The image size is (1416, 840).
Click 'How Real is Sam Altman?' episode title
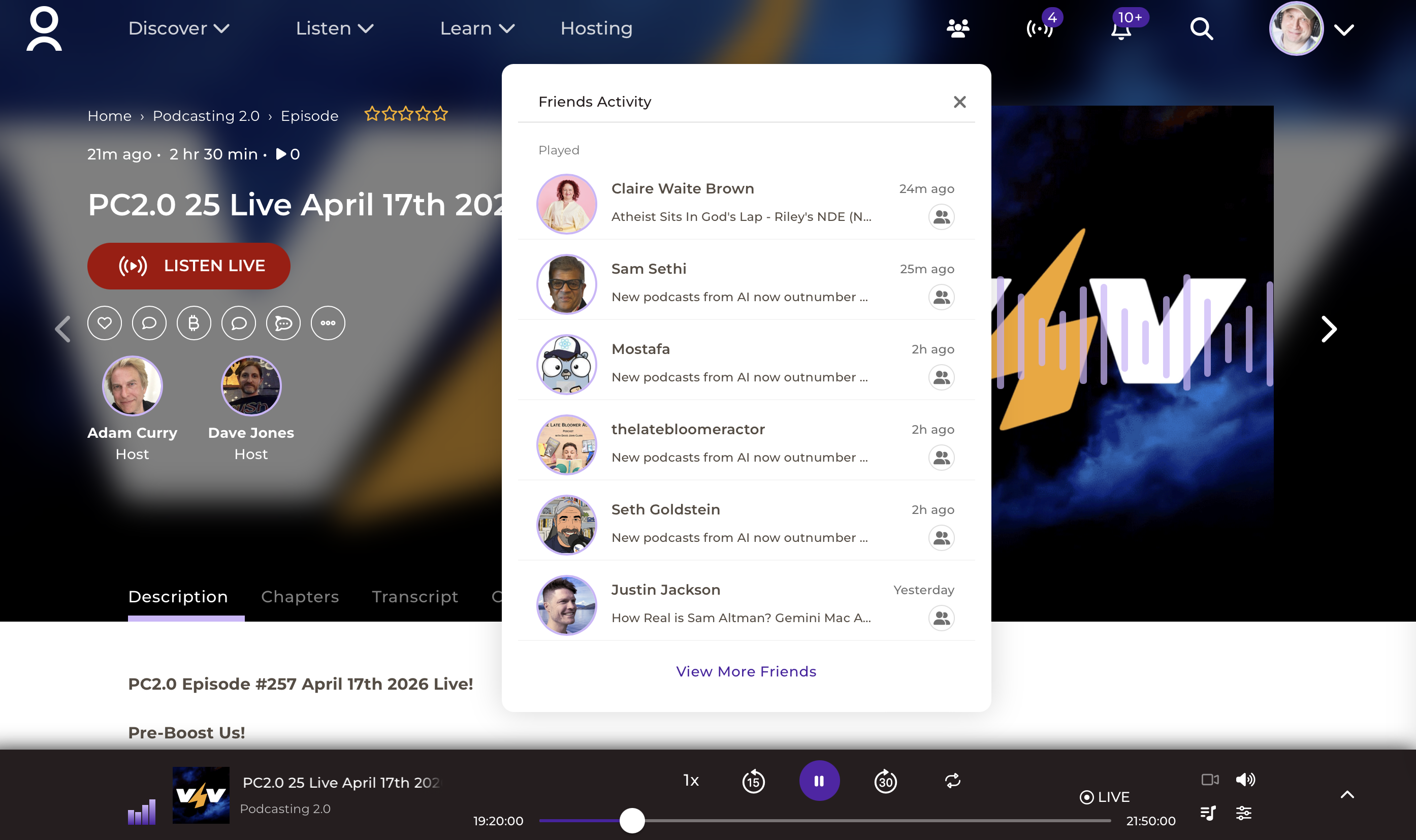point(742,618)
